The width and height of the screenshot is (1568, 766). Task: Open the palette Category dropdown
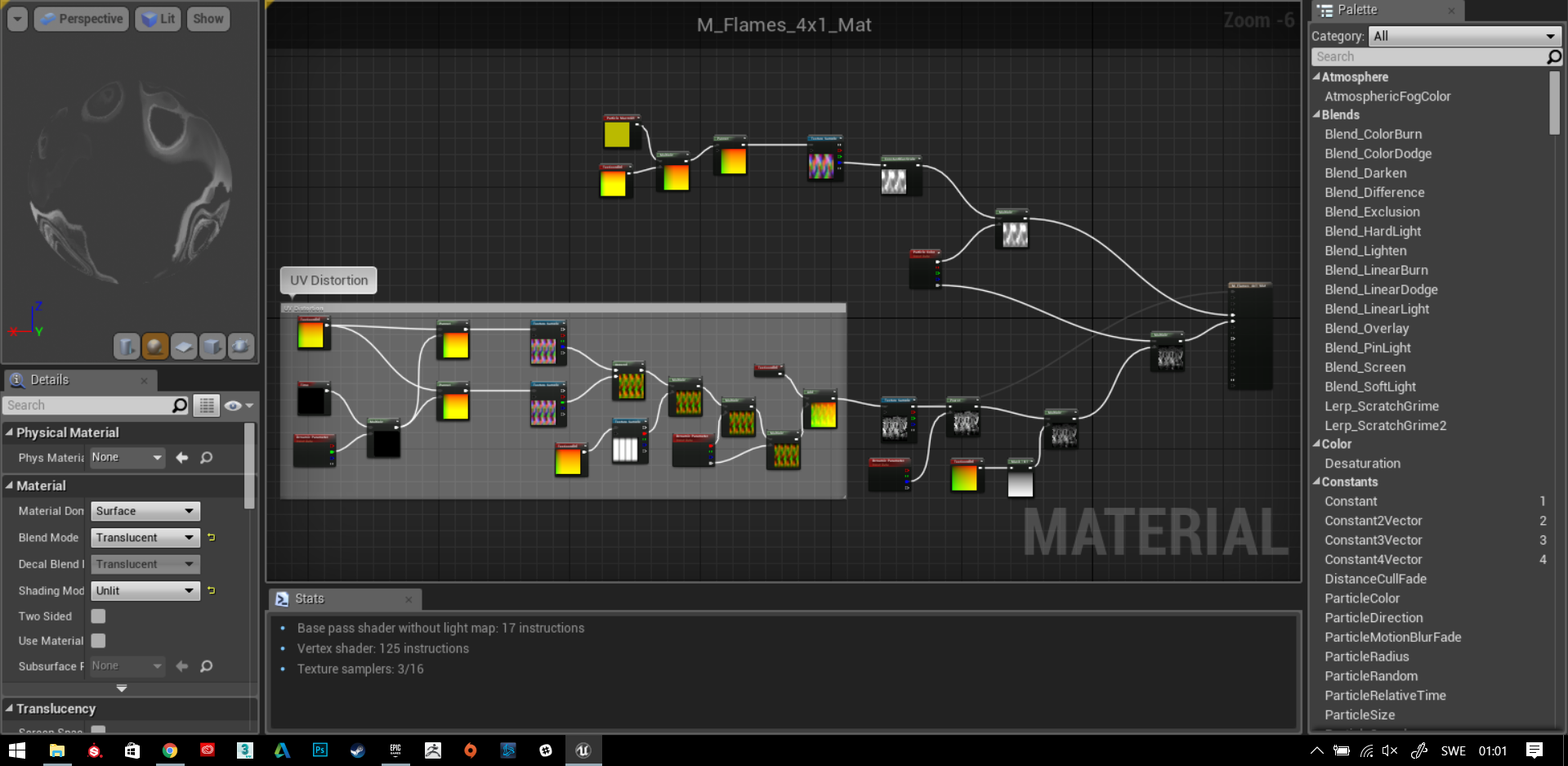(1463, 36)
